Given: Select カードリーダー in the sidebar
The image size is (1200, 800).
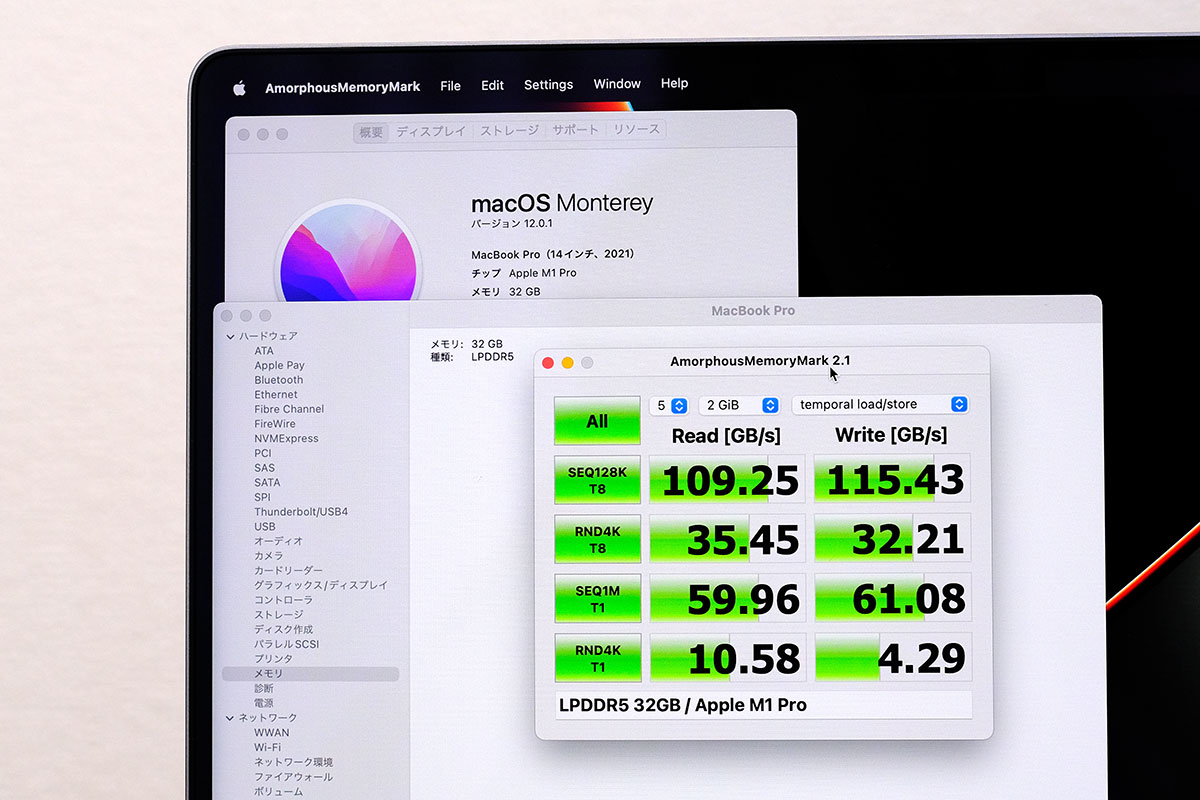Looking at the screenshot, I should tap(288, 571).
